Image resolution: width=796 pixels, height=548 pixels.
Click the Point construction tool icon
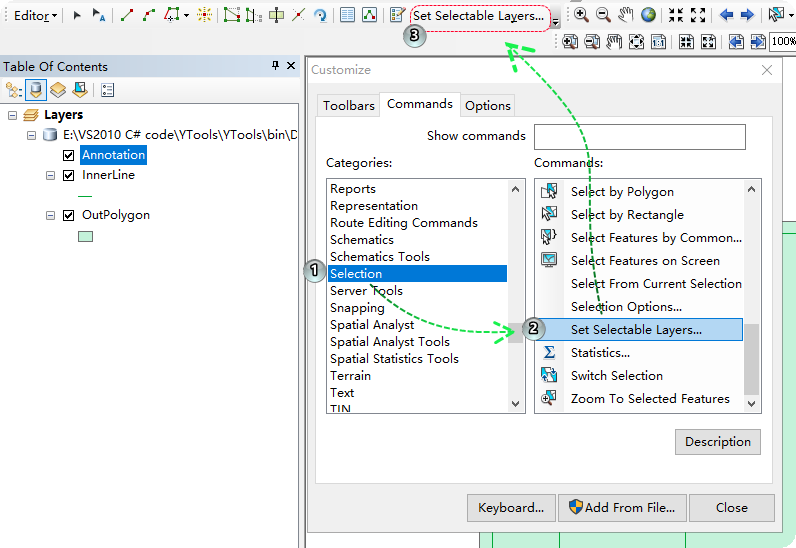tap(204, 15)
